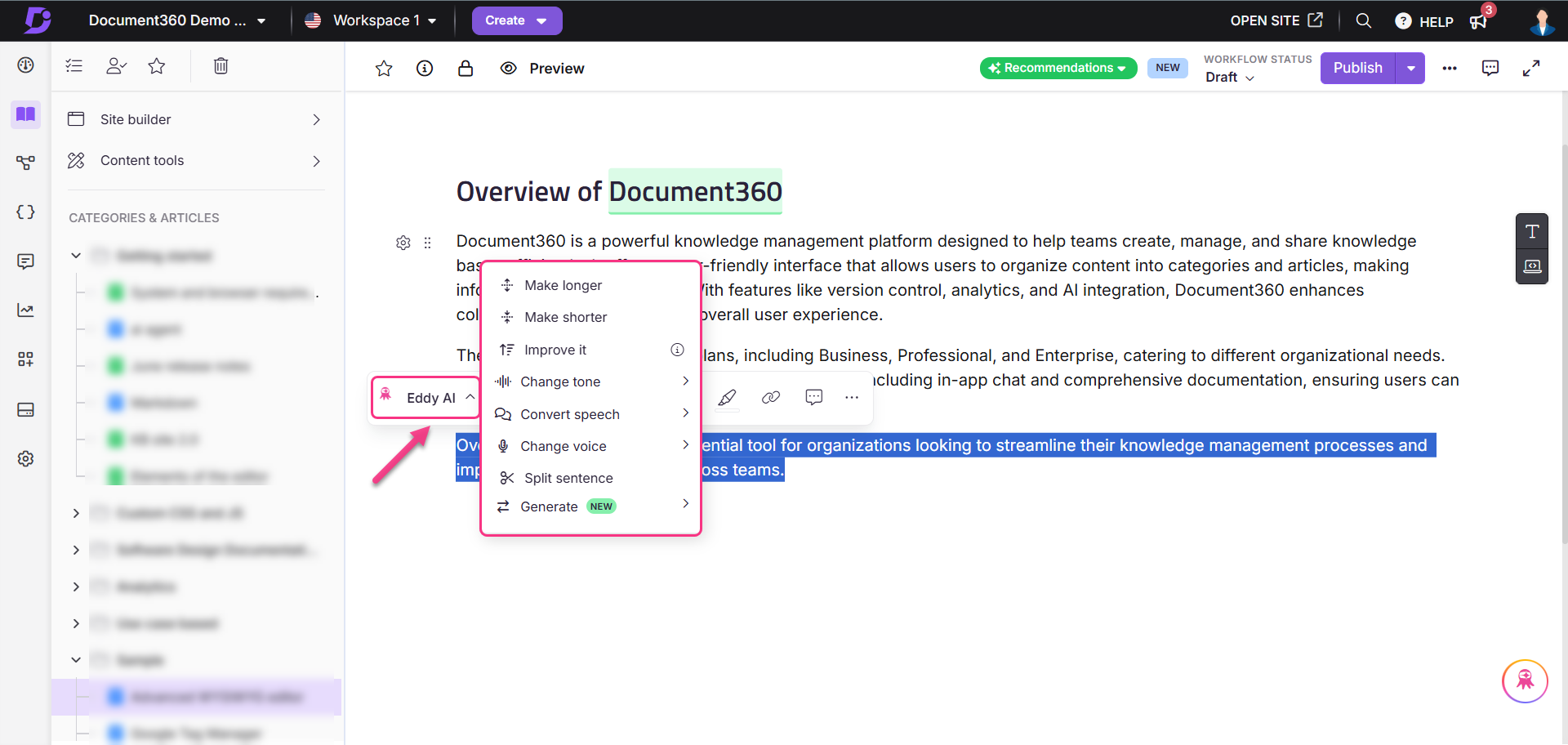Click the editor vertical scrollbar
The width and height of the screenshot is (1568, 745).
tap(1563, 343)
